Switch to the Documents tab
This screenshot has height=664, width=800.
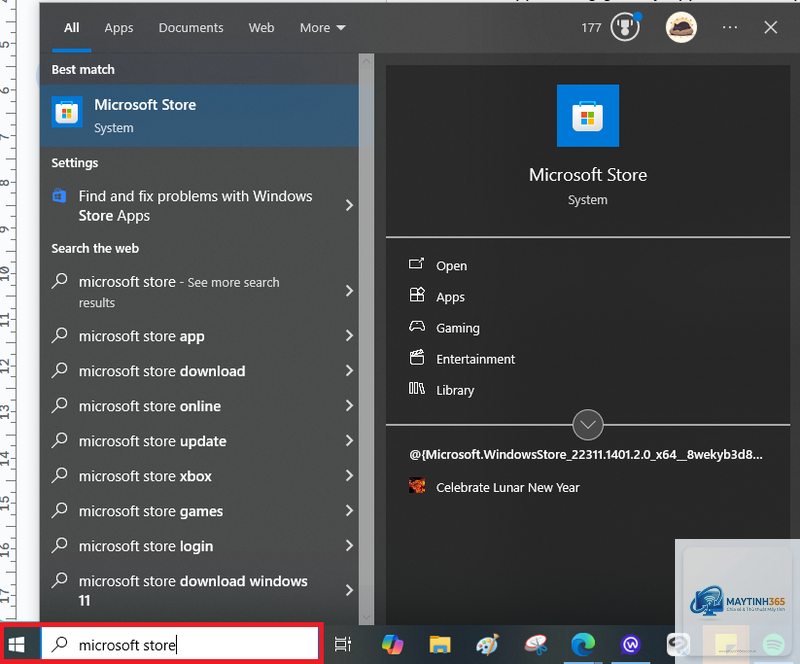point(191,28)
